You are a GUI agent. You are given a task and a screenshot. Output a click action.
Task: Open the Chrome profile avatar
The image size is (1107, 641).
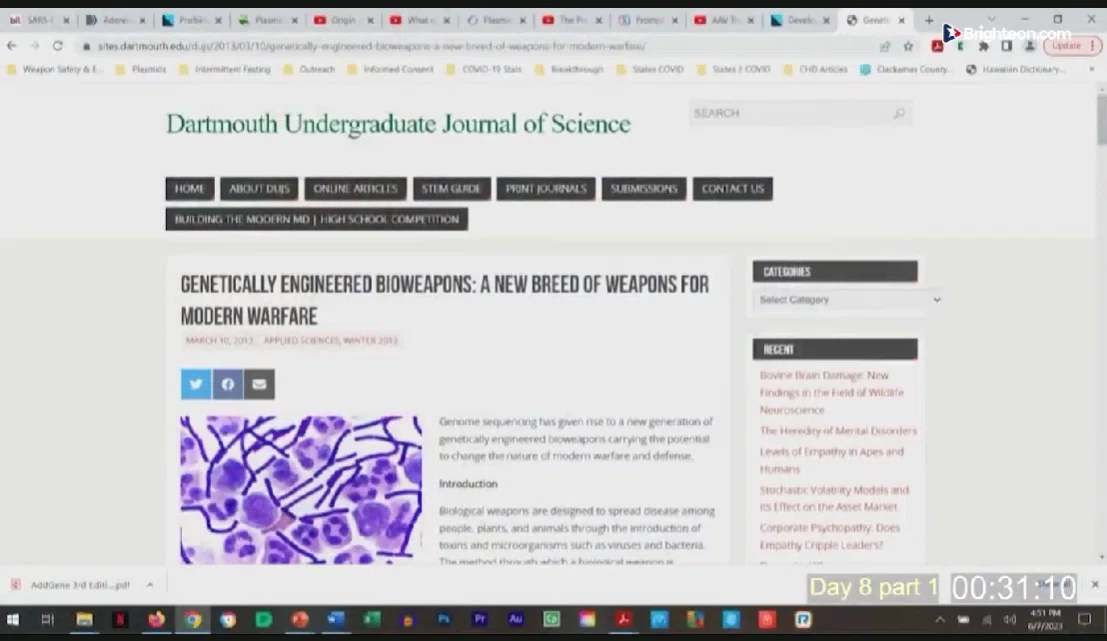(x=1030, y=46)
